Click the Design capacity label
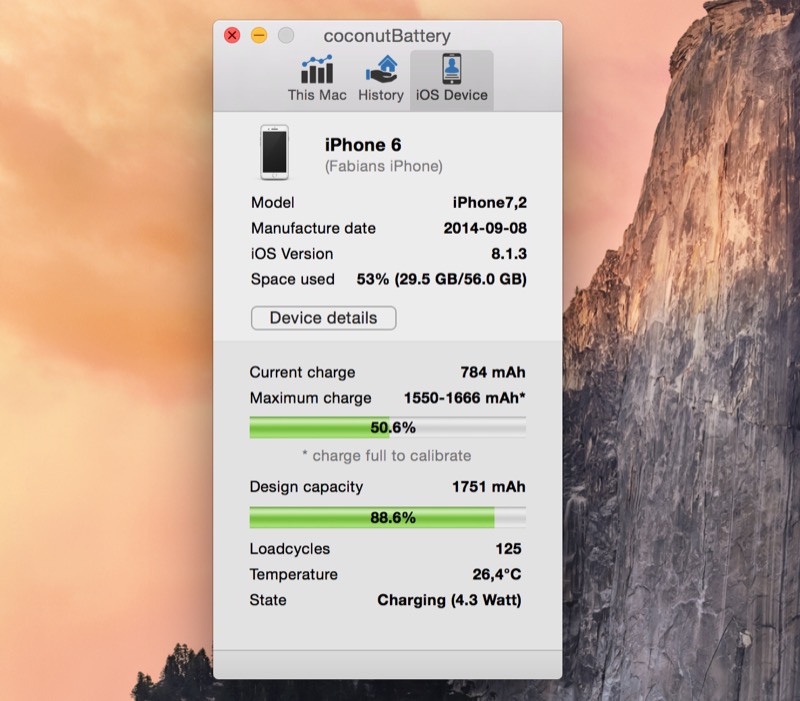This screenshot has height=701, width=800. point(307,487)
